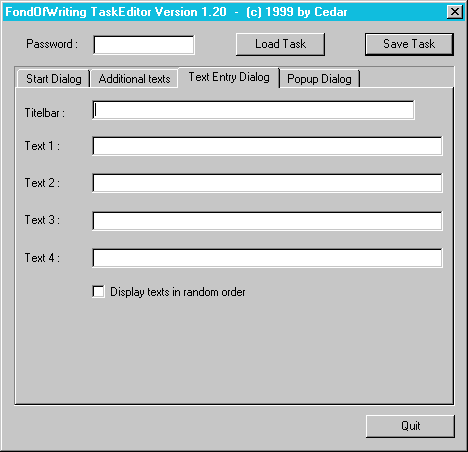Screen dimensions: 468x452
Task: Focus the Password input field
Action: point(144,45)
